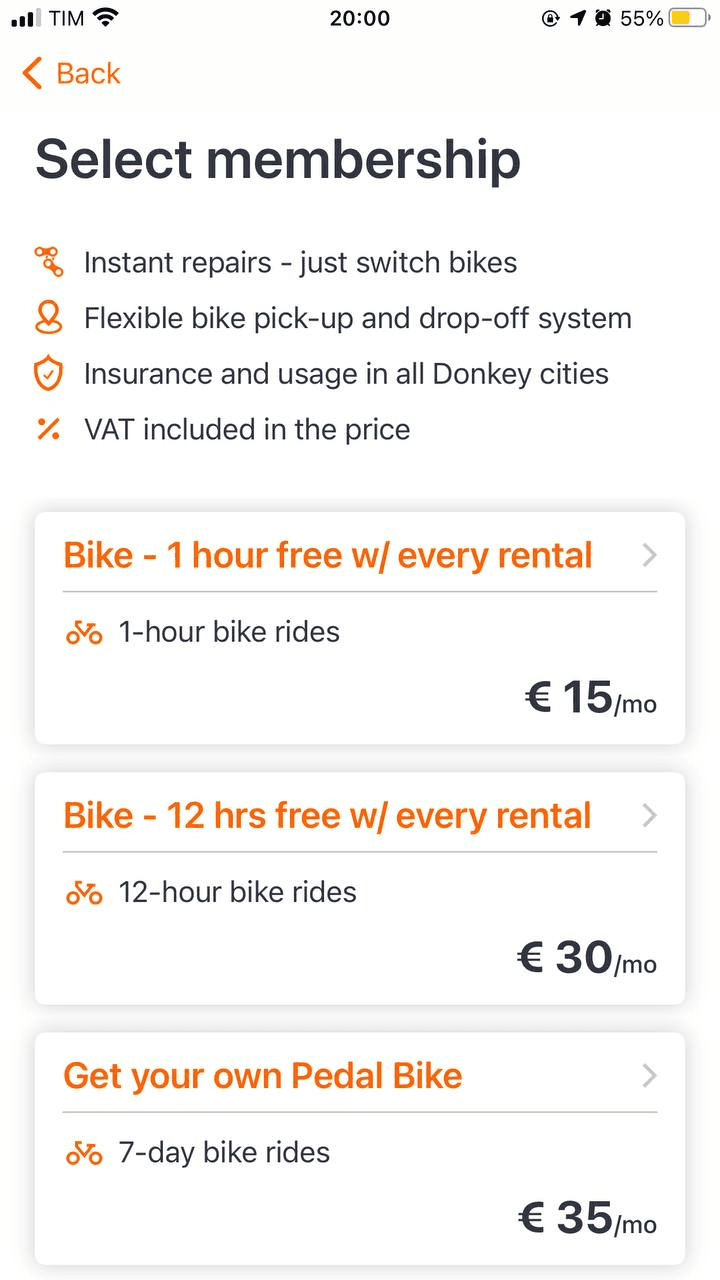The width and height of the screenshot is (720, 1280).
Task: Tap the bike icon beside 7-day rides
Action: pyautogui.click(x=84, y=1153)
